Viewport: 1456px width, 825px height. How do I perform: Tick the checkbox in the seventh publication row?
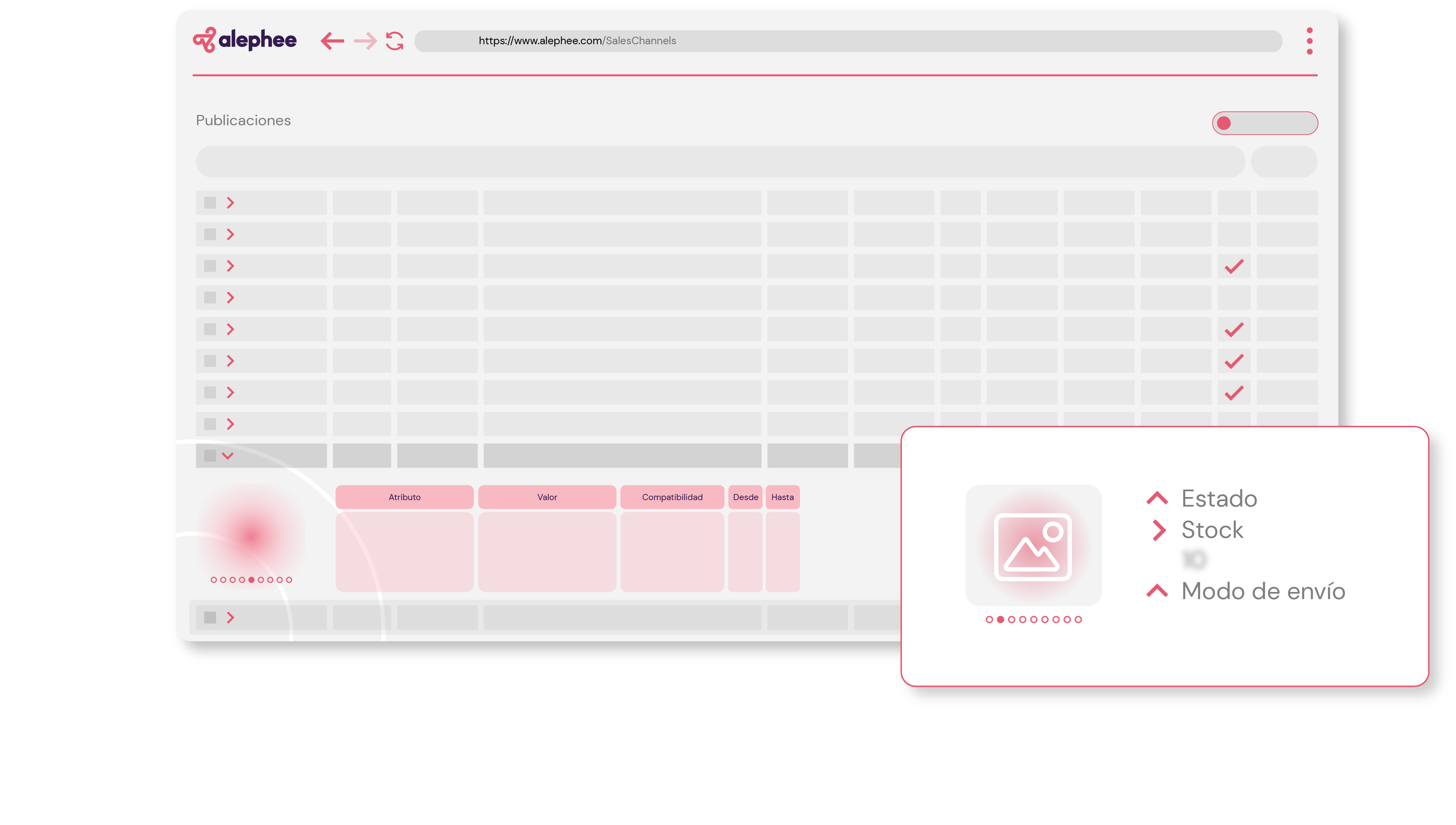click(210, 392)
